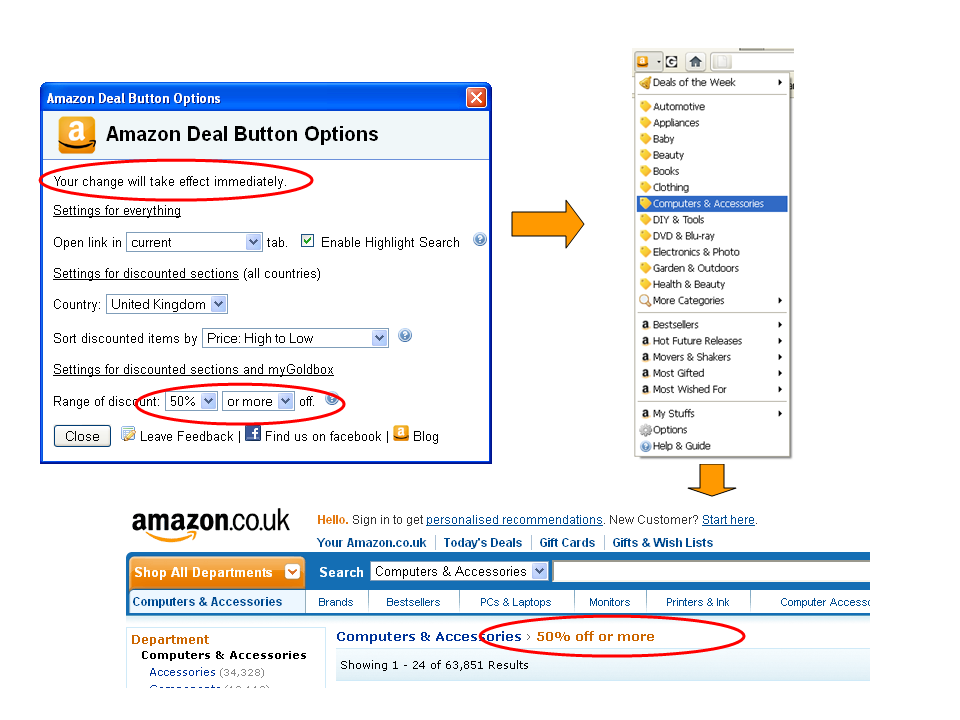Choose Options from the deal menu
Viewport: 960px width, 720px height.
point(670,430)
